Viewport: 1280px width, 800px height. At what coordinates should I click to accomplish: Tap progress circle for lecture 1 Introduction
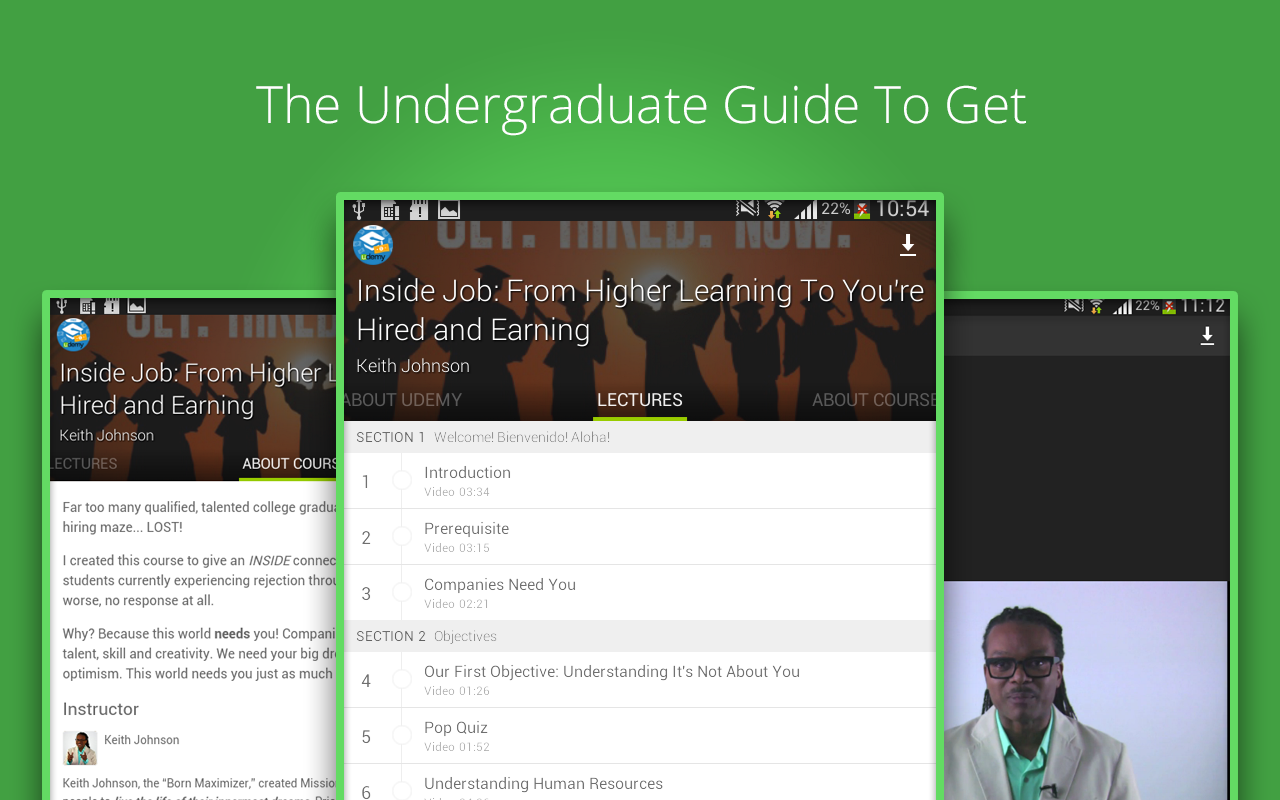click(x=402, y=481)
